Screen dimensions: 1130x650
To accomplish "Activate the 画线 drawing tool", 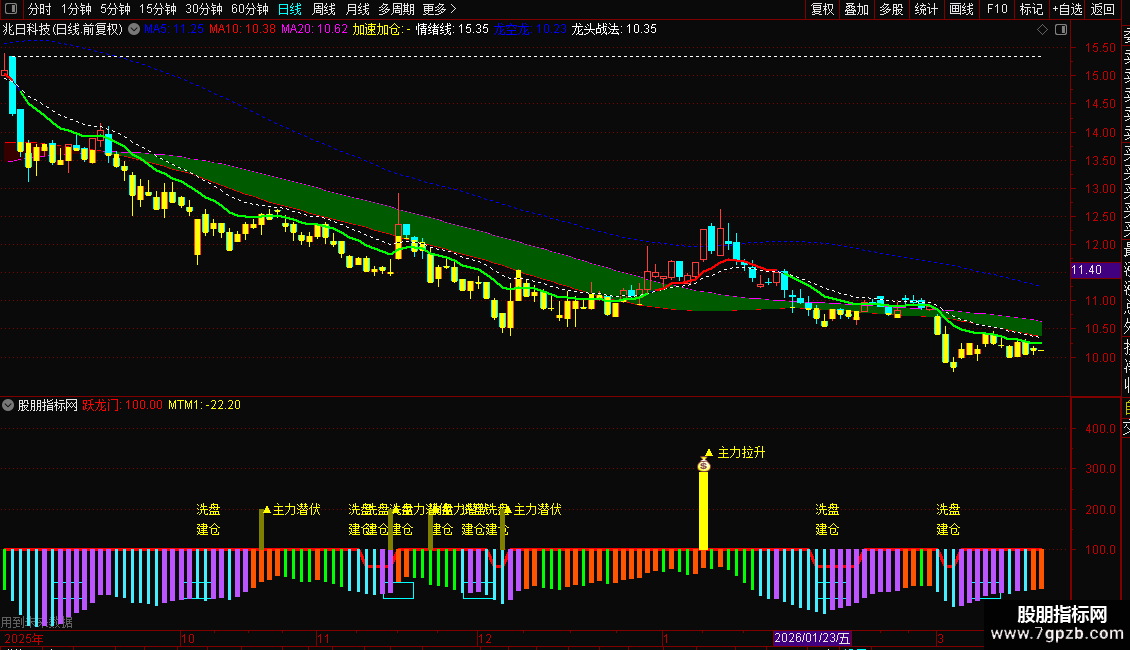I will click(961, 9).
